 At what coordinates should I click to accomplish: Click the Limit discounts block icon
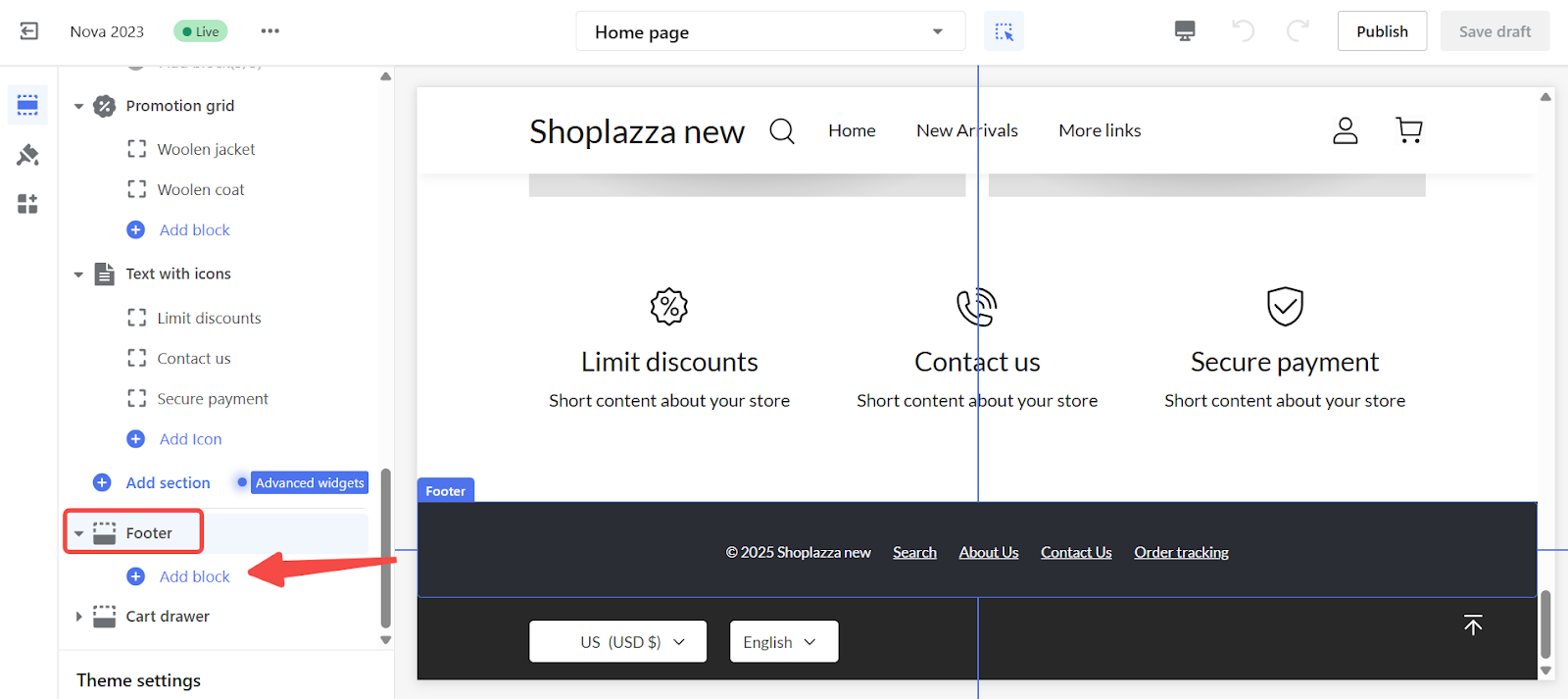[x=137, y=318]
